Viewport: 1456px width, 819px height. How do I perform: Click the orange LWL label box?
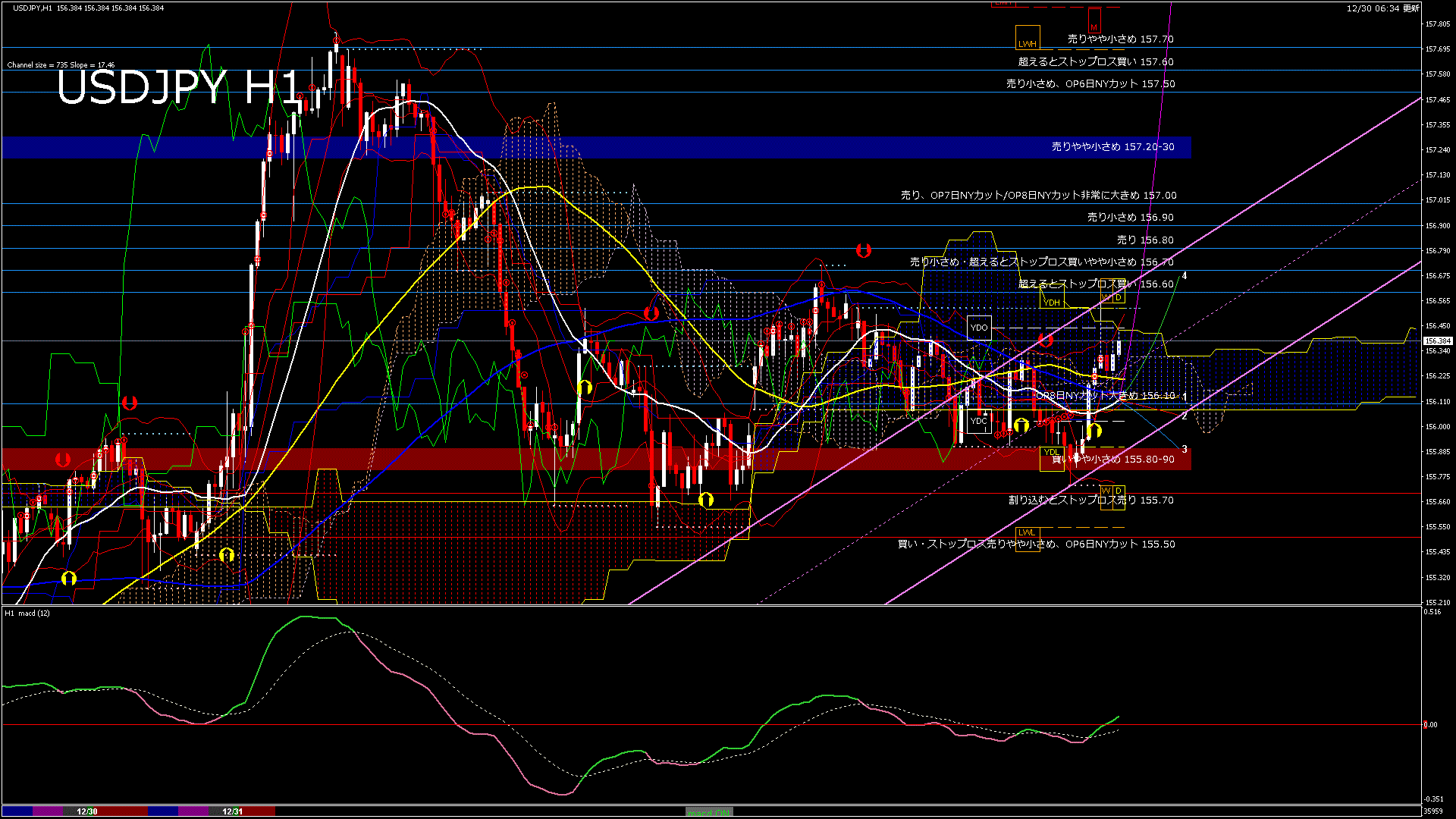[x=1027, y=532]
